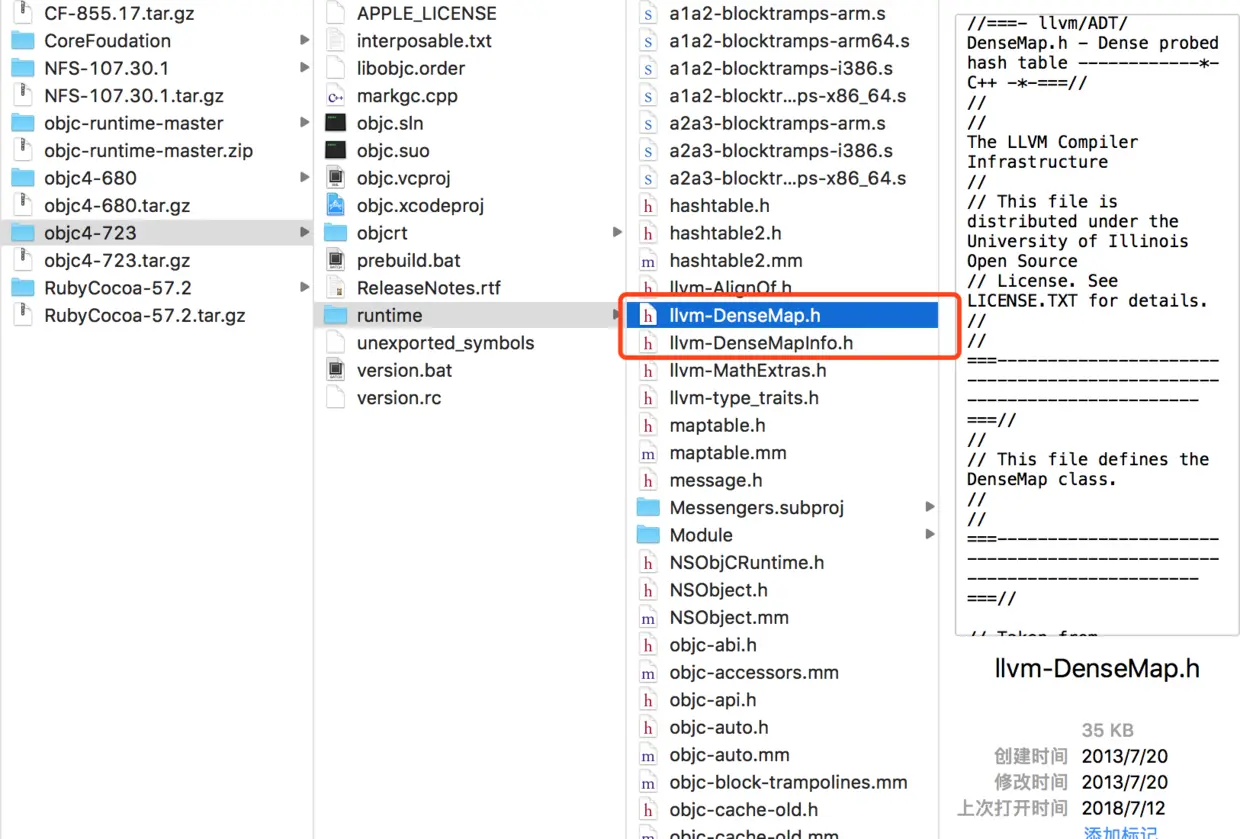This screenshot has height=839, width=1240.
Task: Expand the NFS-107.30.1 folder arrow
Action: 304,68
